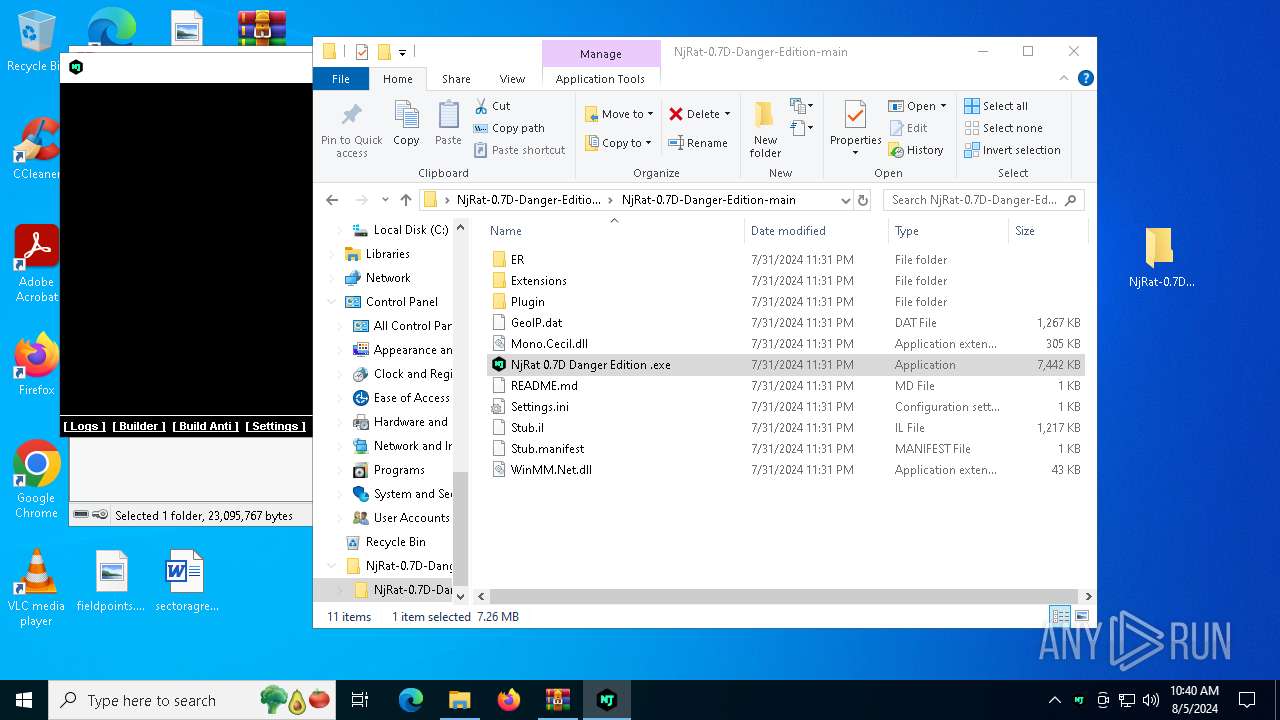Open the Builder link in NjRat
This screenshot has width=1280, height=720.
point(139,426)
